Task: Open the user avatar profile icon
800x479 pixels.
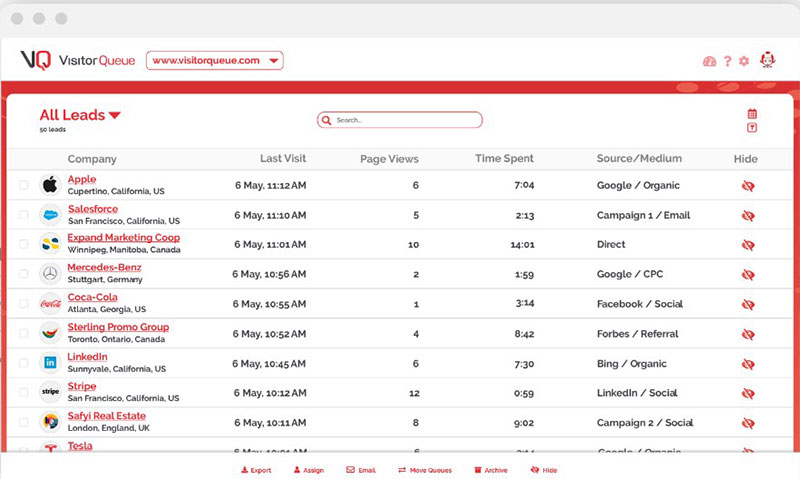Action: click(767, 60)
